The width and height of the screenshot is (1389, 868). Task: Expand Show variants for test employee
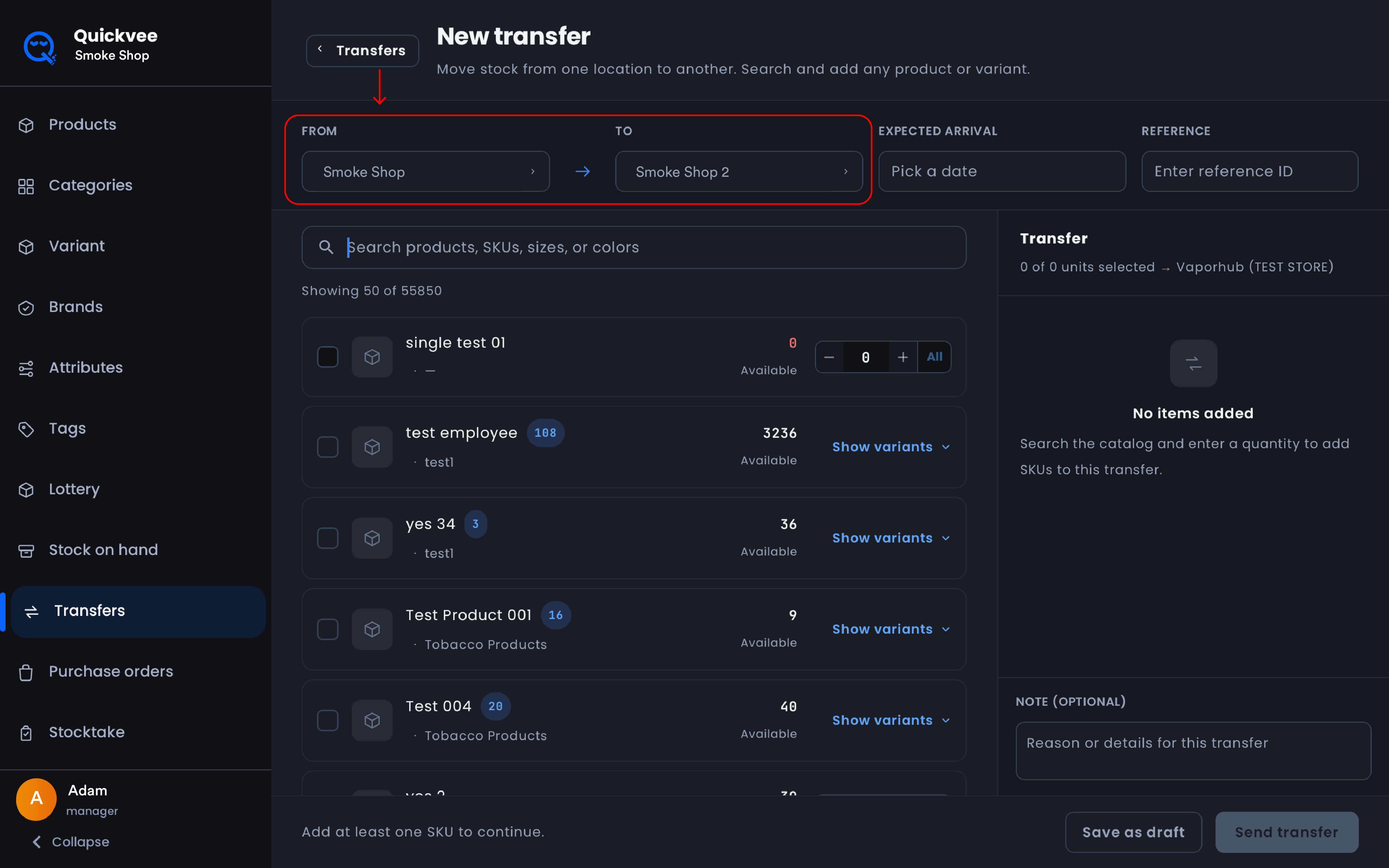tap(891, 447)
